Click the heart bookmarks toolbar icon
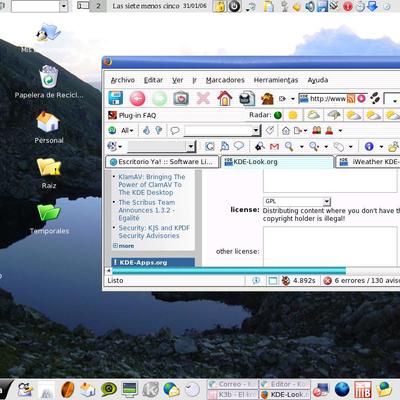 pyautogui.click(x=181, y=99)
